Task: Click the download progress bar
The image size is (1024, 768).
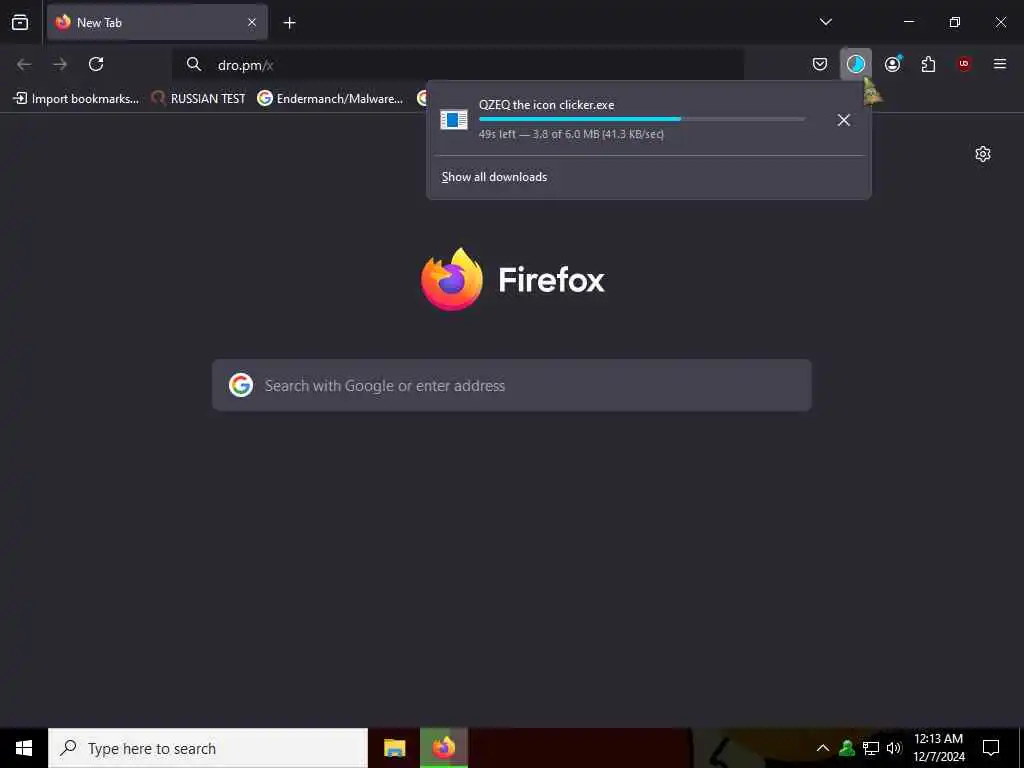Action: pyautogui.click(x=642, y=119)
